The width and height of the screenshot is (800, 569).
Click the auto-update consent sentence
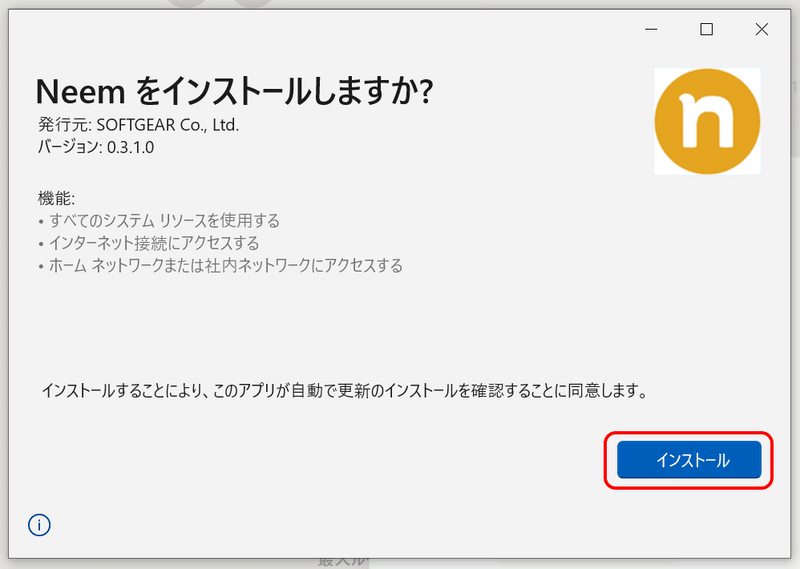345,391
